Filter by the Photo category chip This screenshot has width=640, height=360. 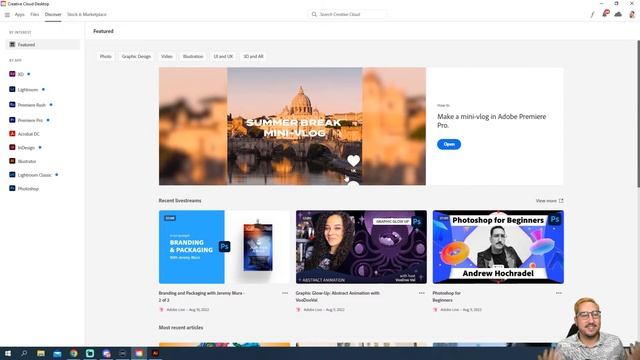click(x=106, y=56)
